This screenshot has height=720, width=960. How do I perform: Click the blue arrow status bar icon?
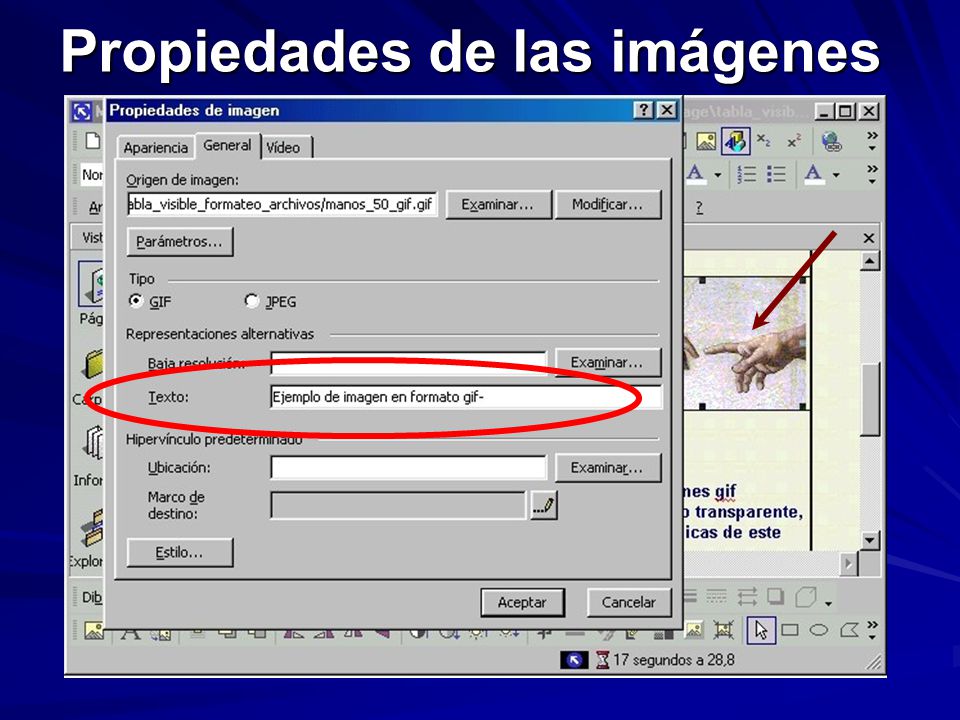coord(574,660)
